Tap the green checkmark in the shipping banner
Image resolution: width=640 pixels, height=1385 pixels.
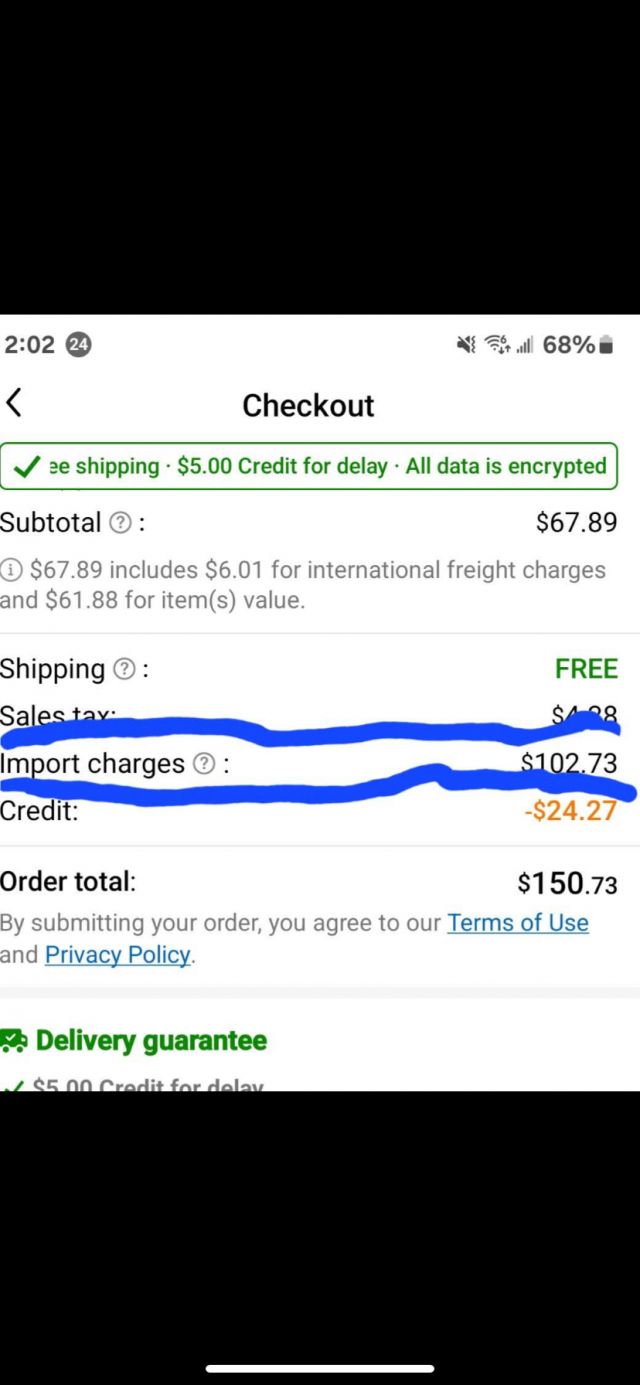(x=28, y=467)
